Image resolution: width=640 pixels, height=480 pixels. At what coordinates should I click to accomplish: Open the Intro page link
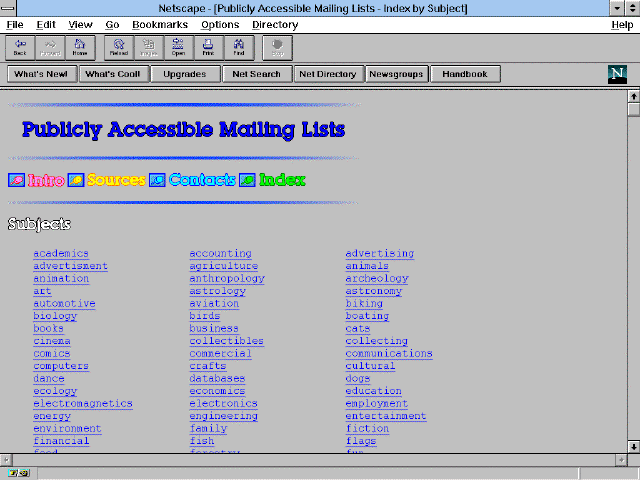pos(46,180)
